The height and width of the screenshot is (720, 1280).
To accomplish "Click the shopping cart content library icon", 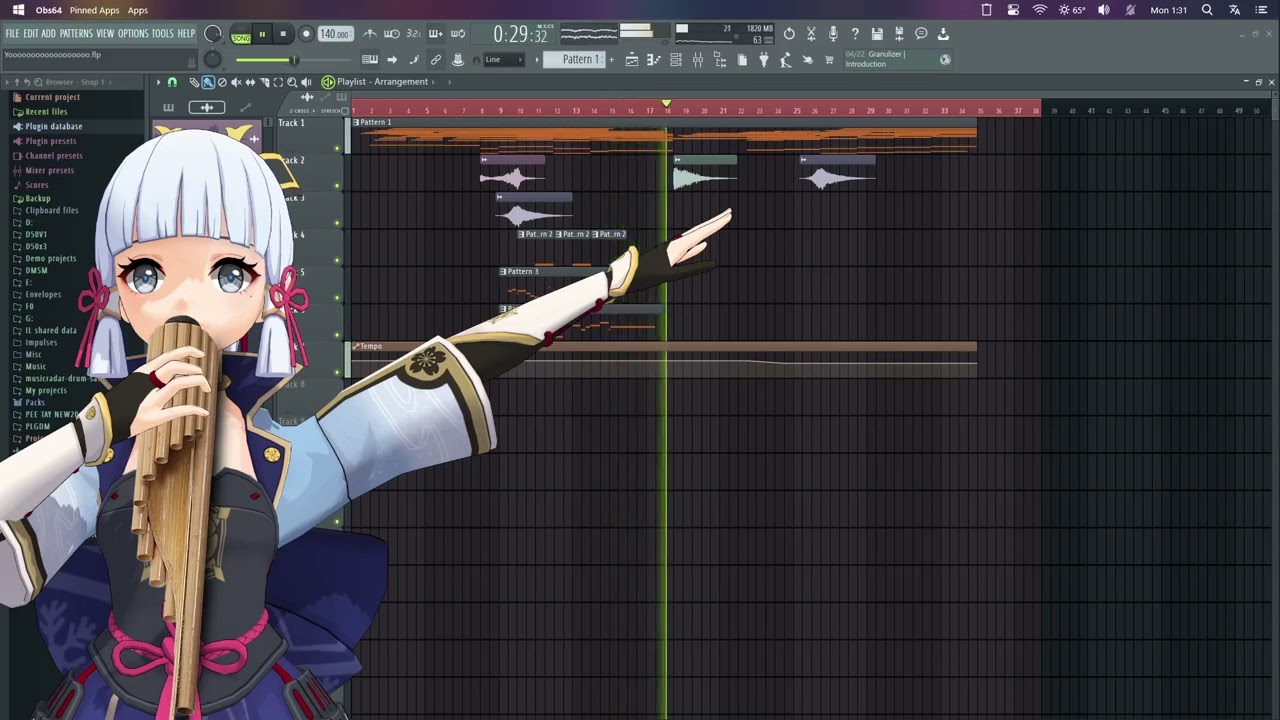I will click(829, 60).
